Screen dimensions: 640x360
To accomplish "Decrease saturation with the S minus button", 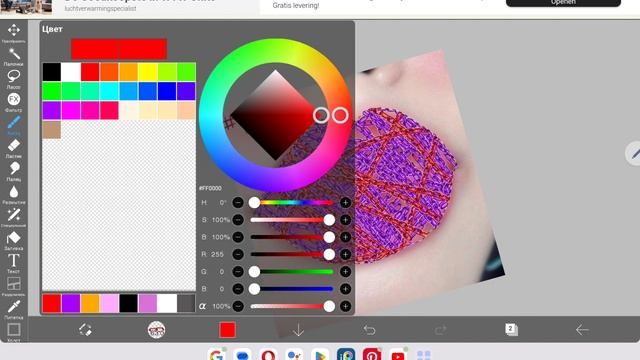I will (x=238, y=220).
